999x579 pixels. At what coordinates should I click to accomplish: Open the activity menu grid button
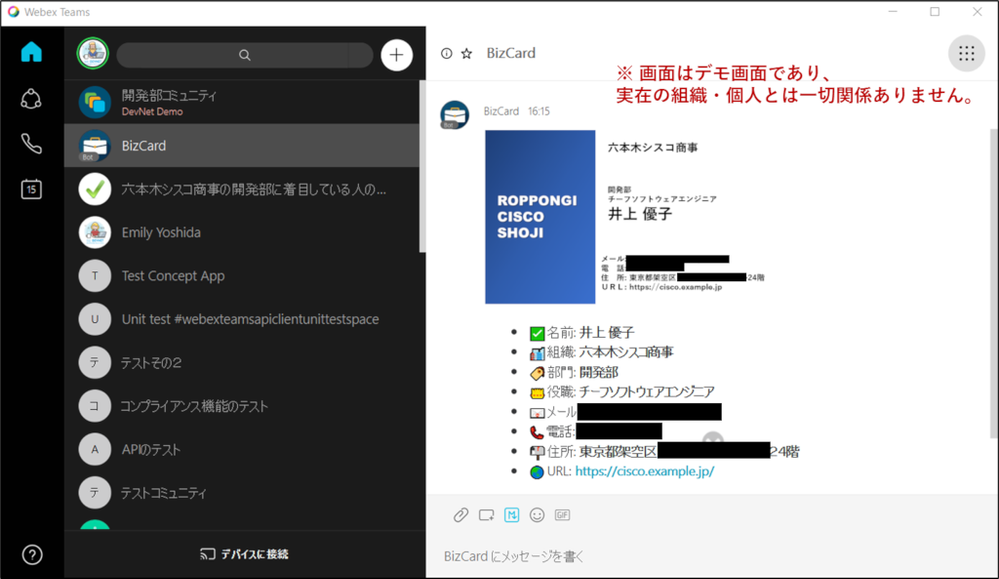pos(967,54)
